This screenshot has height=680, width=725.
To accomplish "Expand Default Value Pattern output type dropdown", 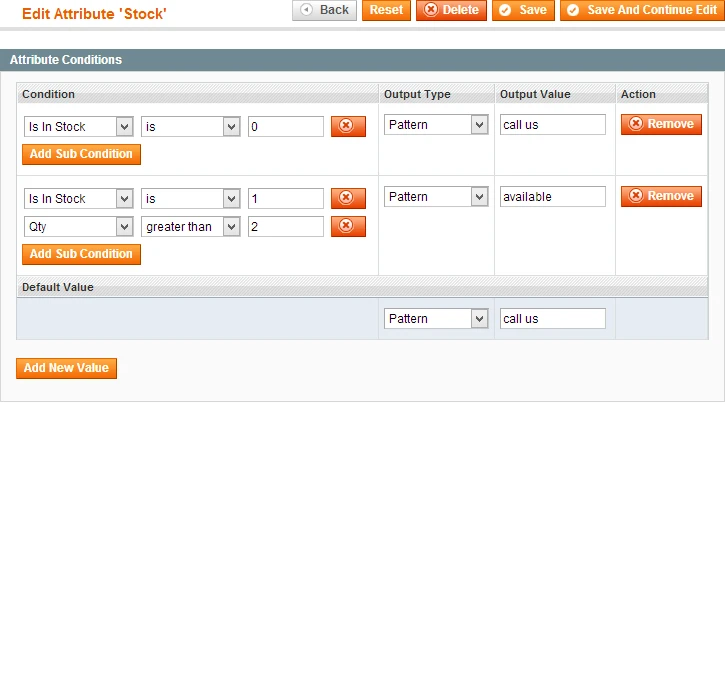I will click(x=435, y=319).
